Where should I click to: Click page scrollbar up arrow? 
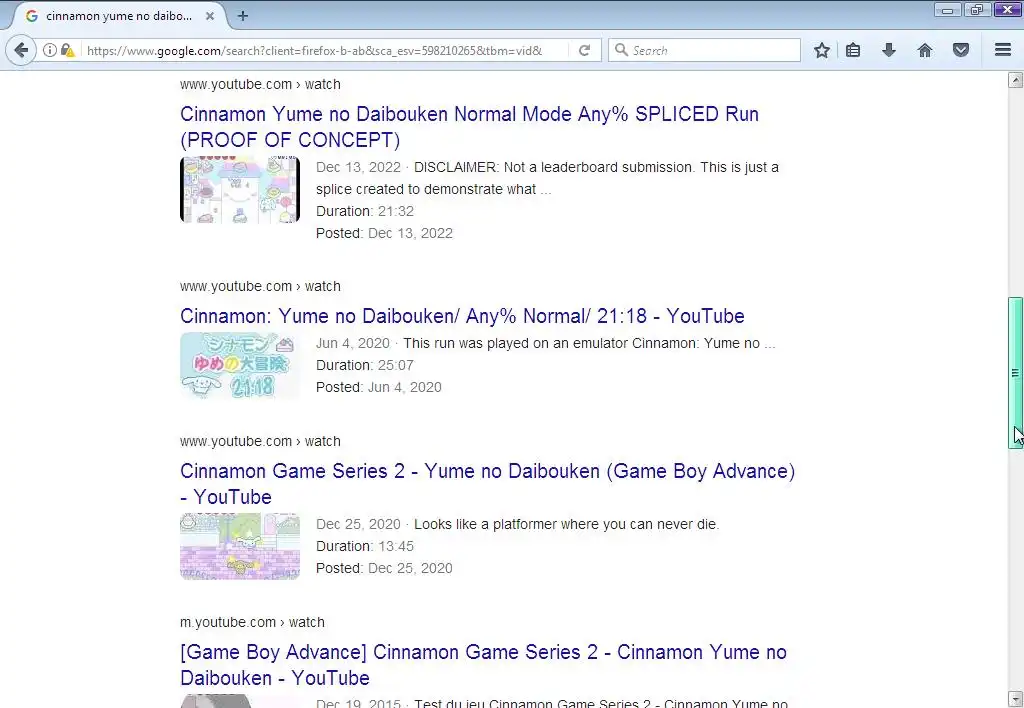point(1015,80)
